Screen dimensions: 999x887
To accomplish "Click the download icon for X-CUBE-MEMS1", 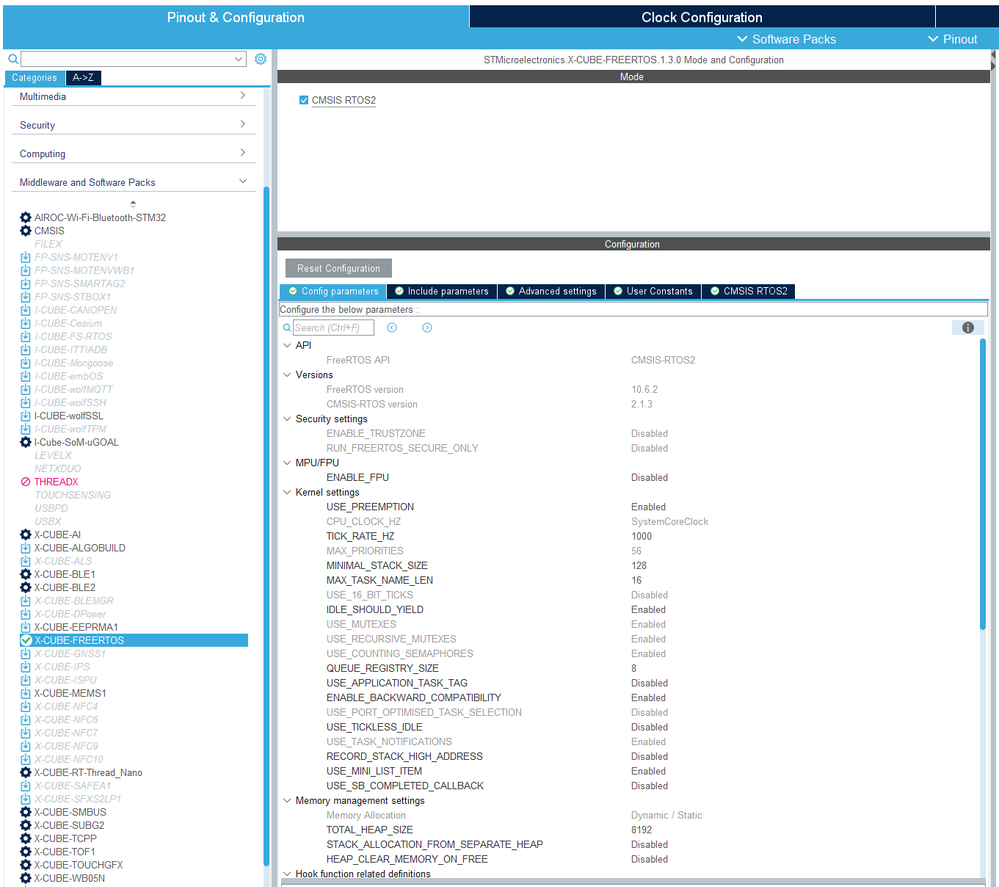I will pos(25,693).
